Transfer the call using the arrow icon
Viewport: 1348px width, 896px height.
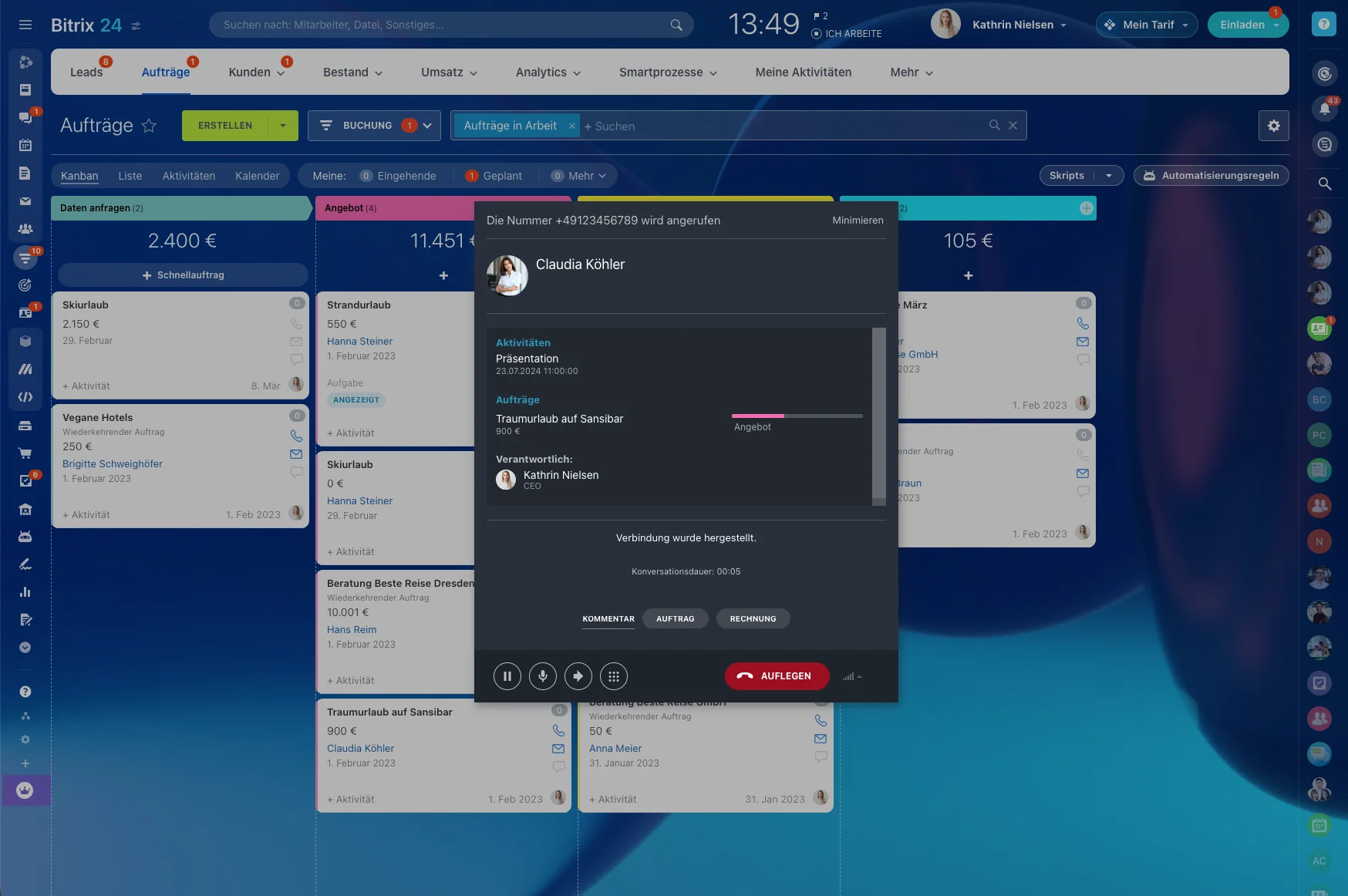tap(578, 676)
